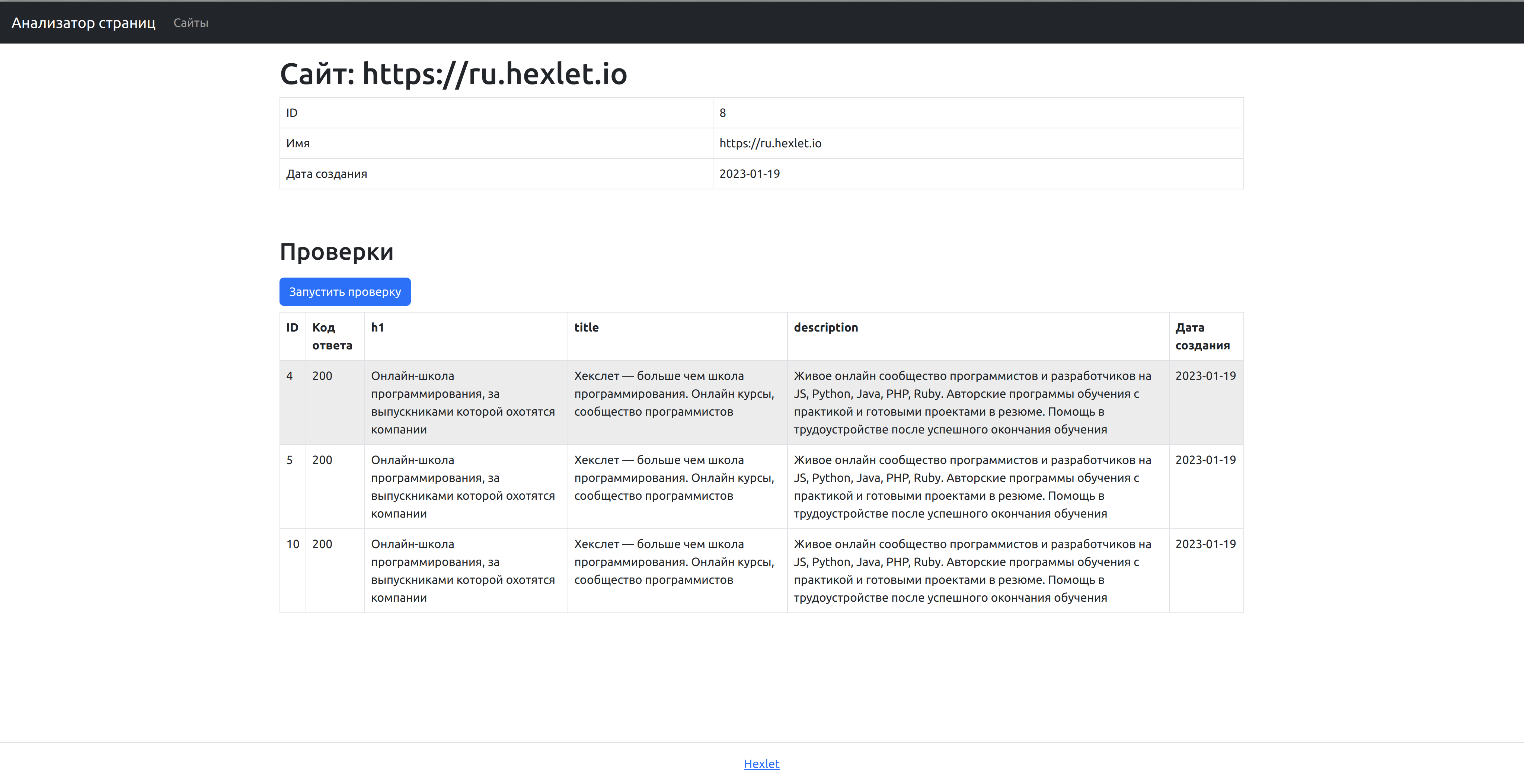1524x784 pixels.
Task: Click the h1 column header
Action: click(377, 327)
